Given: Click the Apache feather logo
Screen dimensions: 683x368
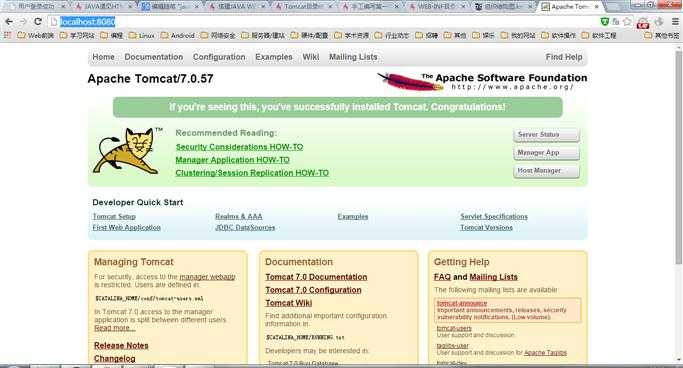Looking at the screenshot, I should coord(409,81).
